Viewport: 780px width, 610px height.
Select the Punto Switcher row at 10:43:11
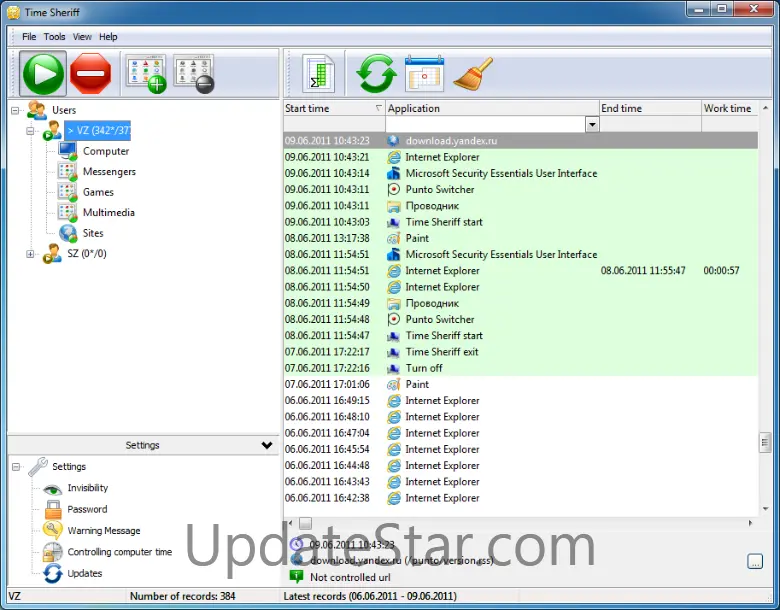click(x=521, y=190)
